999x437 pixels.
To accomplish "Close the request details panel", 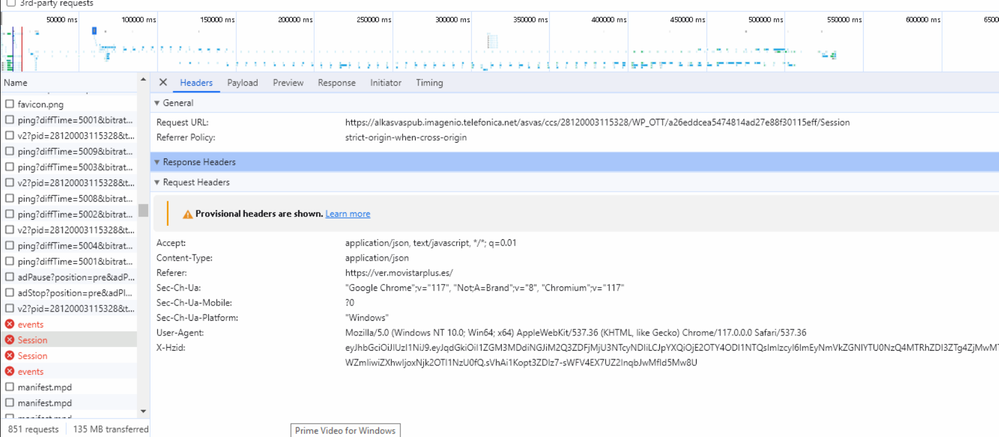I will 163,83.
